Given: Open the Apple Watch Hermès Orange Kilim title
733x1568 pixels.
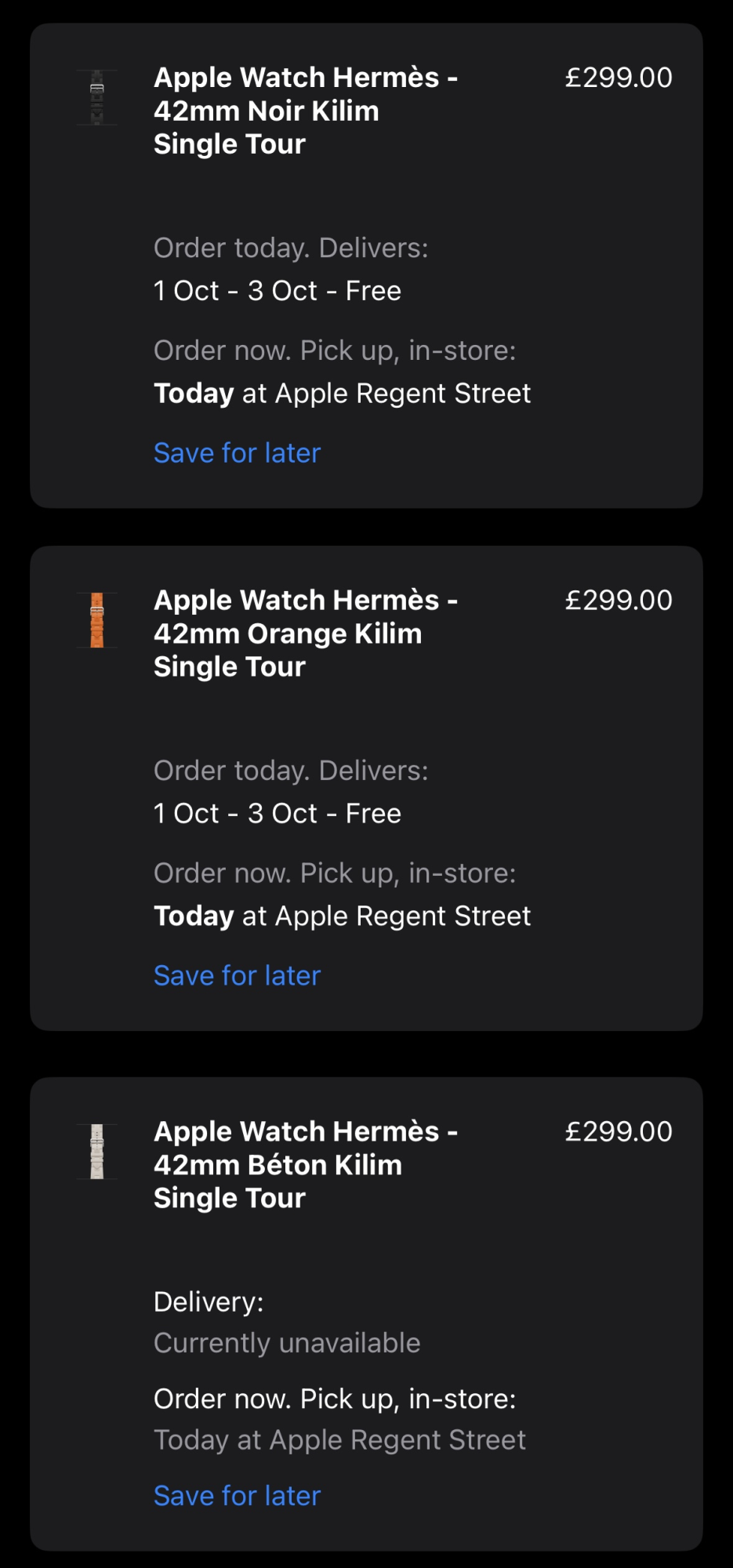Looking at the screenshot, I should (306, 633).
